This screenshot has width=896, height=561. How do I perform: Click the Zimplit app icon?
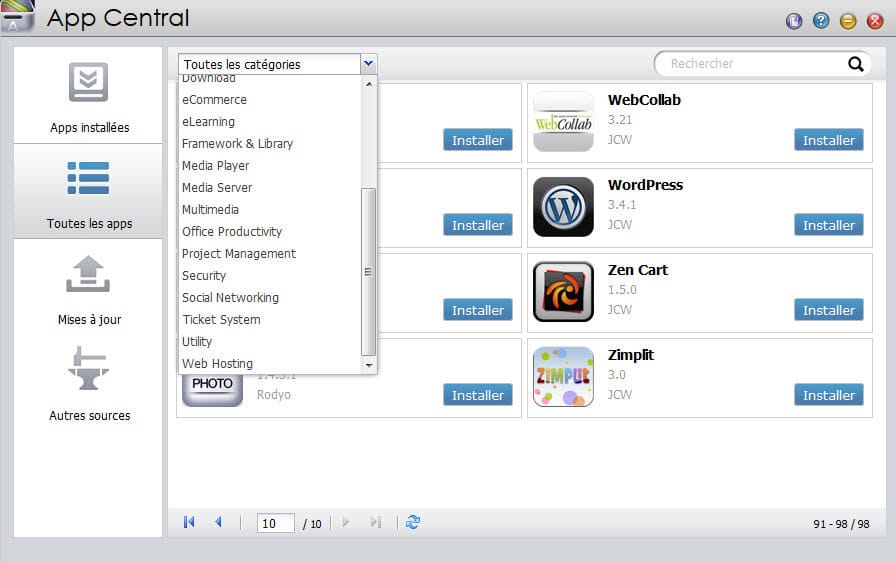click(x=563, y=377)
